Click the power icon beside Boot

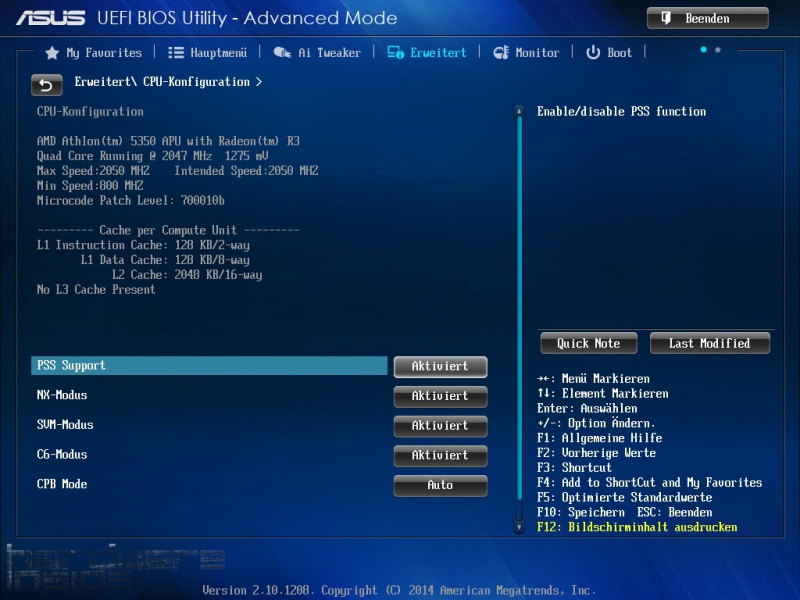point(593,53)
